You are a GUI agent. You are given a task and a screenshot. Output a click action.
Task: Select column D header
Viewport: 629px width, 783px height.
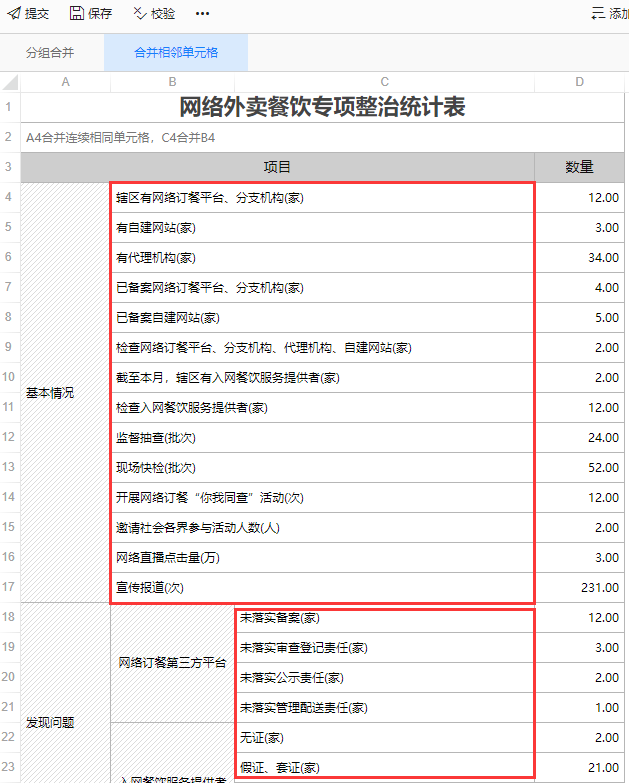(x=580, y=82)
